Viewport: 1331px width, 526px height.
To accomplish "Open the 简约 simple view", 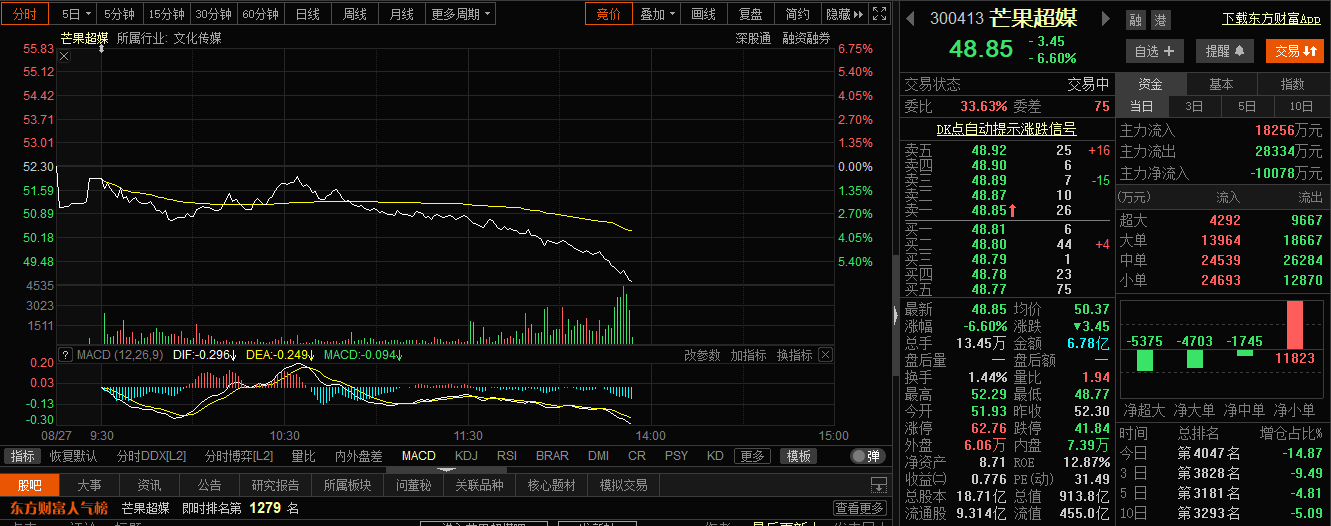I will [798, 14].
